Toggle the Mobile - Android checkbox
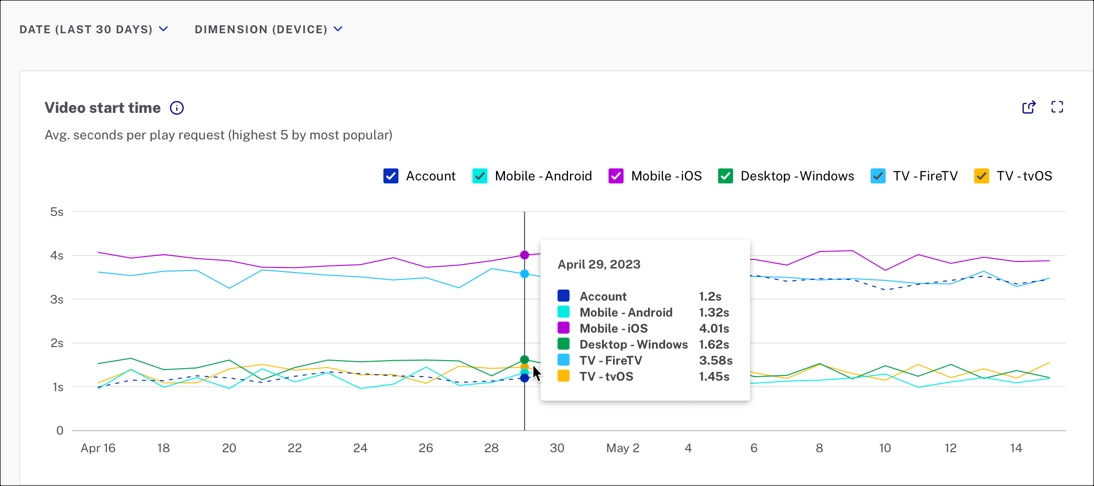This screenshot has width=1094, height=486. pyautogui.click(x=480, y=176)
